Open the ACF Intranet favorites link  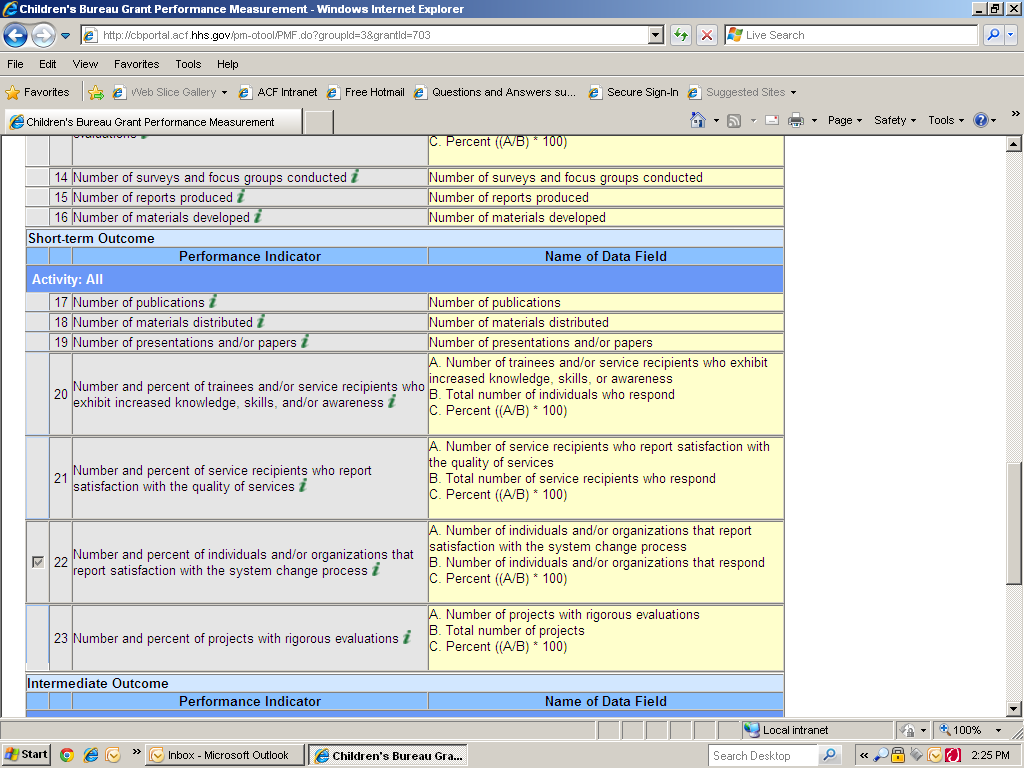tap(278, 93)
